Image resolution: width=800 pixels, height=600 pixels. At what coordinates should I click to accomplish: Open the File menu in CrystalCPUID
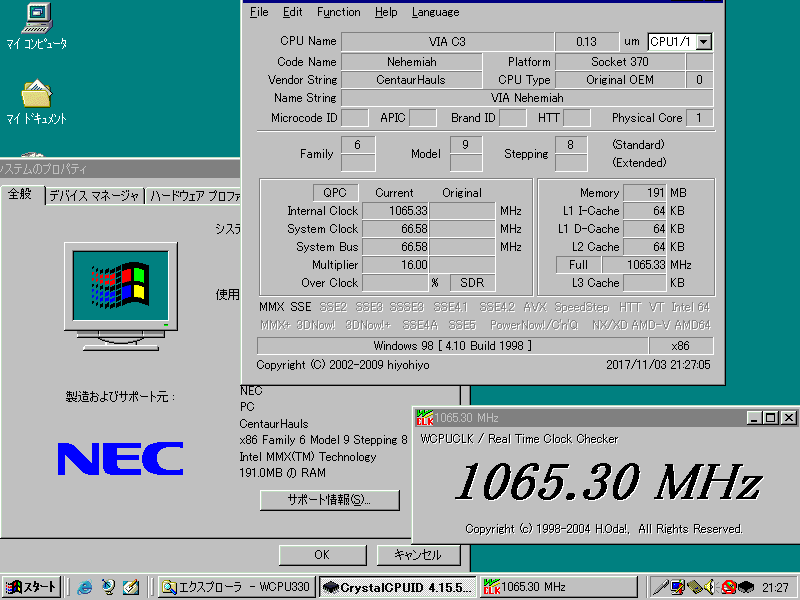click(259, 12)
